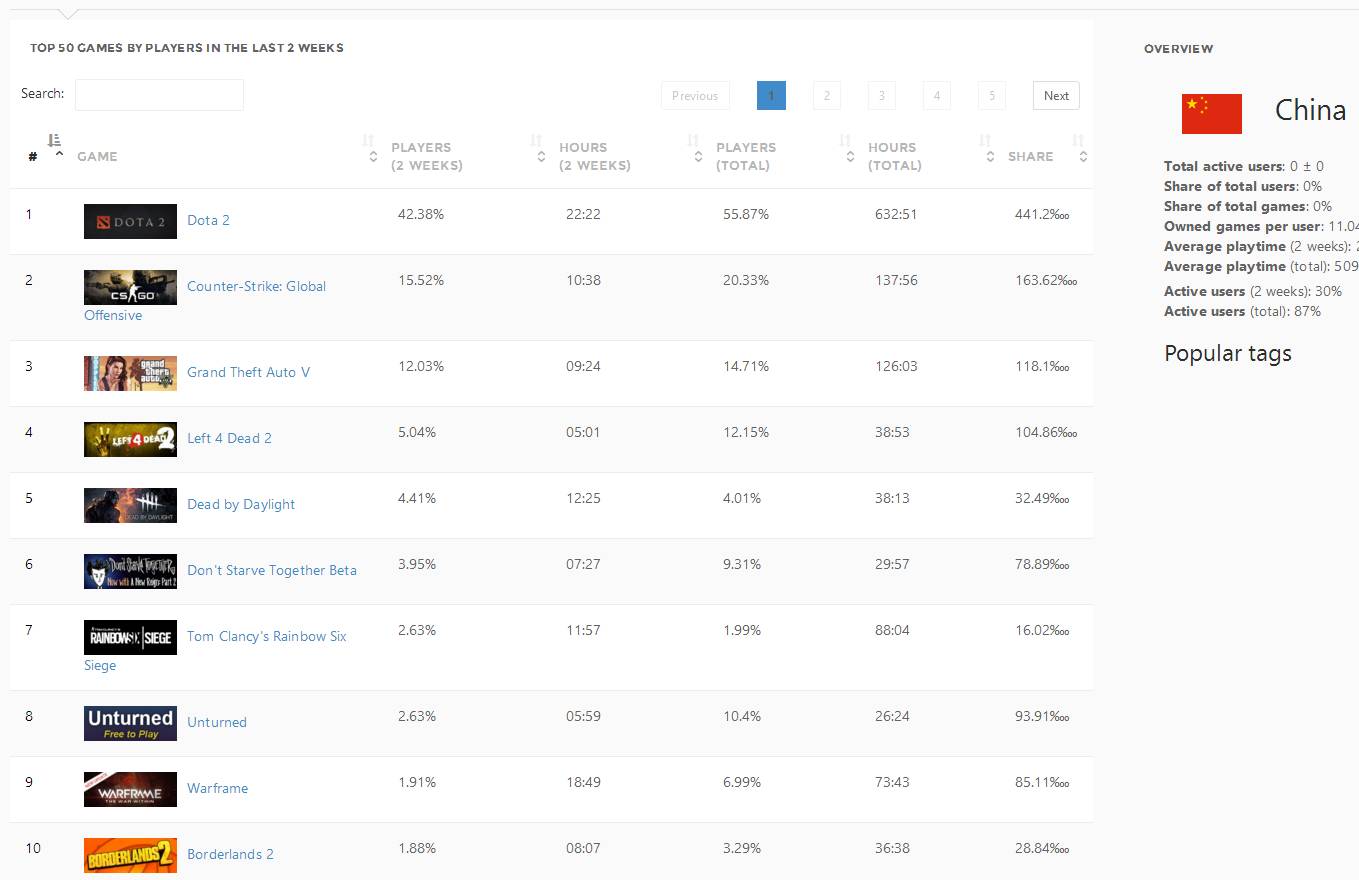
Task: Click the Warframe game thumbnail
Action: point(130,789)
